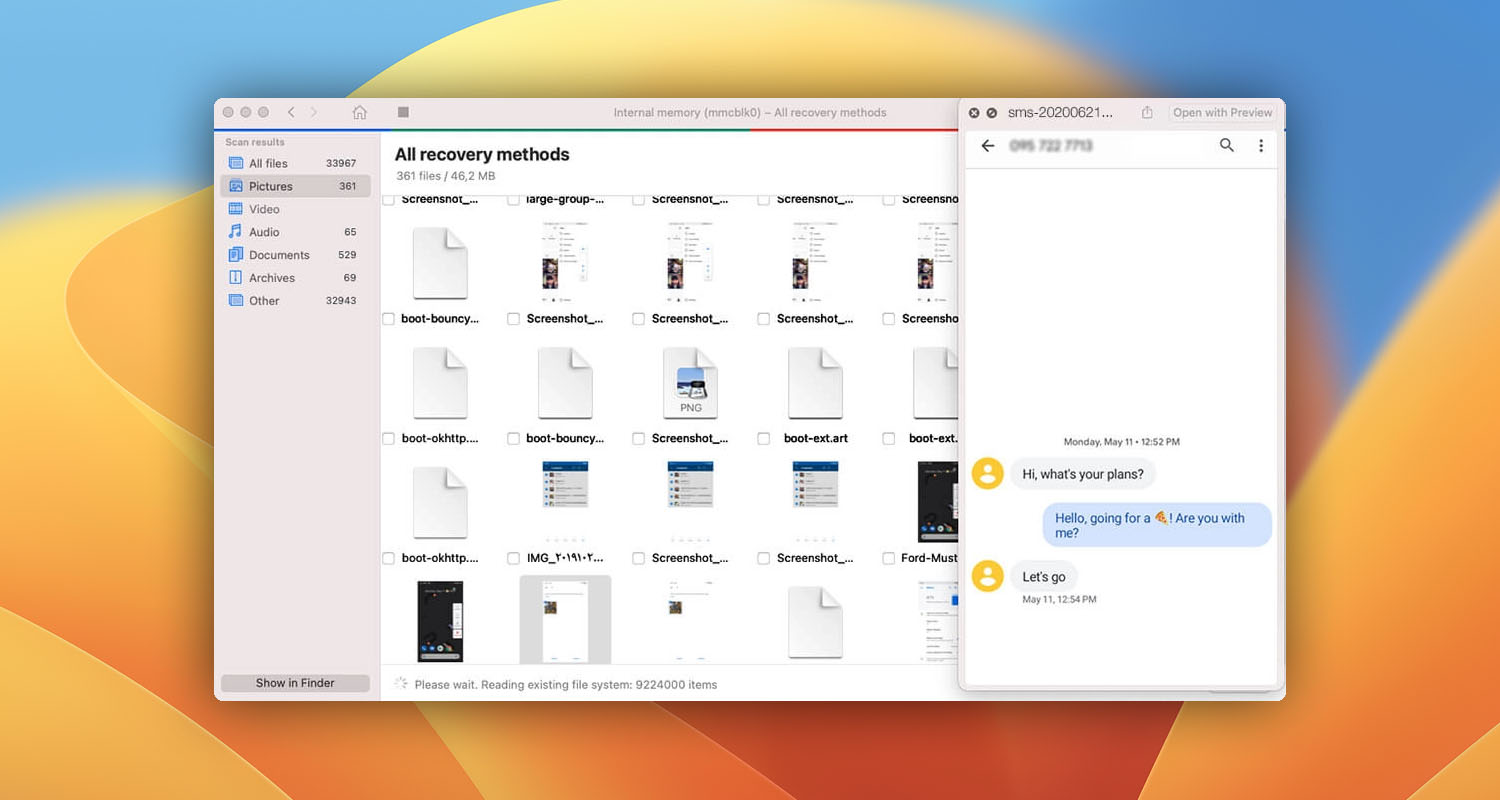Click the 69 count beside Archives
The height and width of the screenshot is (800, 1500).
pyautogui.click(x=350, y=278)
